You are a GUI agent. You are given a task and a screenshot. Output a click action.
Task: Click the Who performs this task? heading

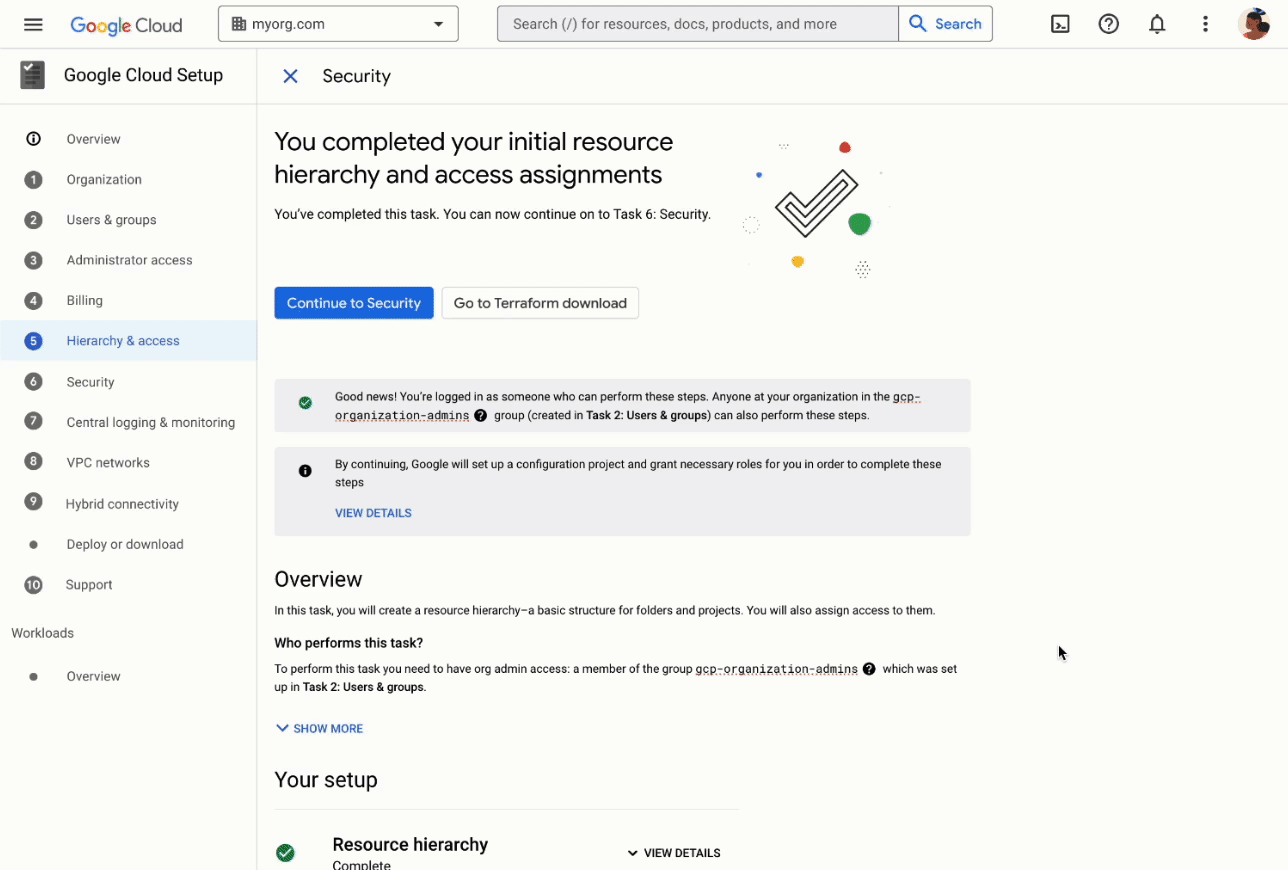click(349, 643)
